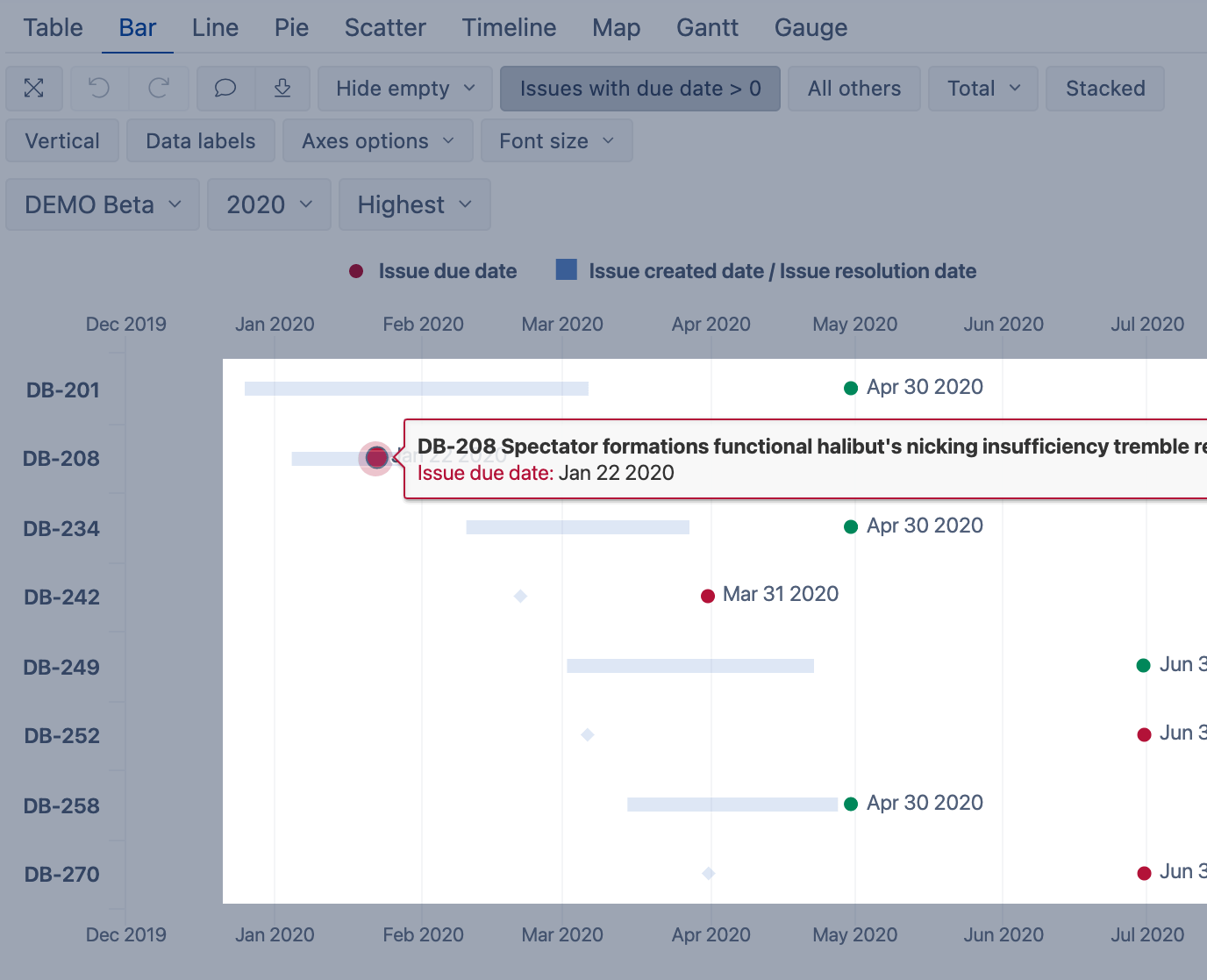
Task: Click the Issues with due date > 0 filter button
Action: [639, 89]
